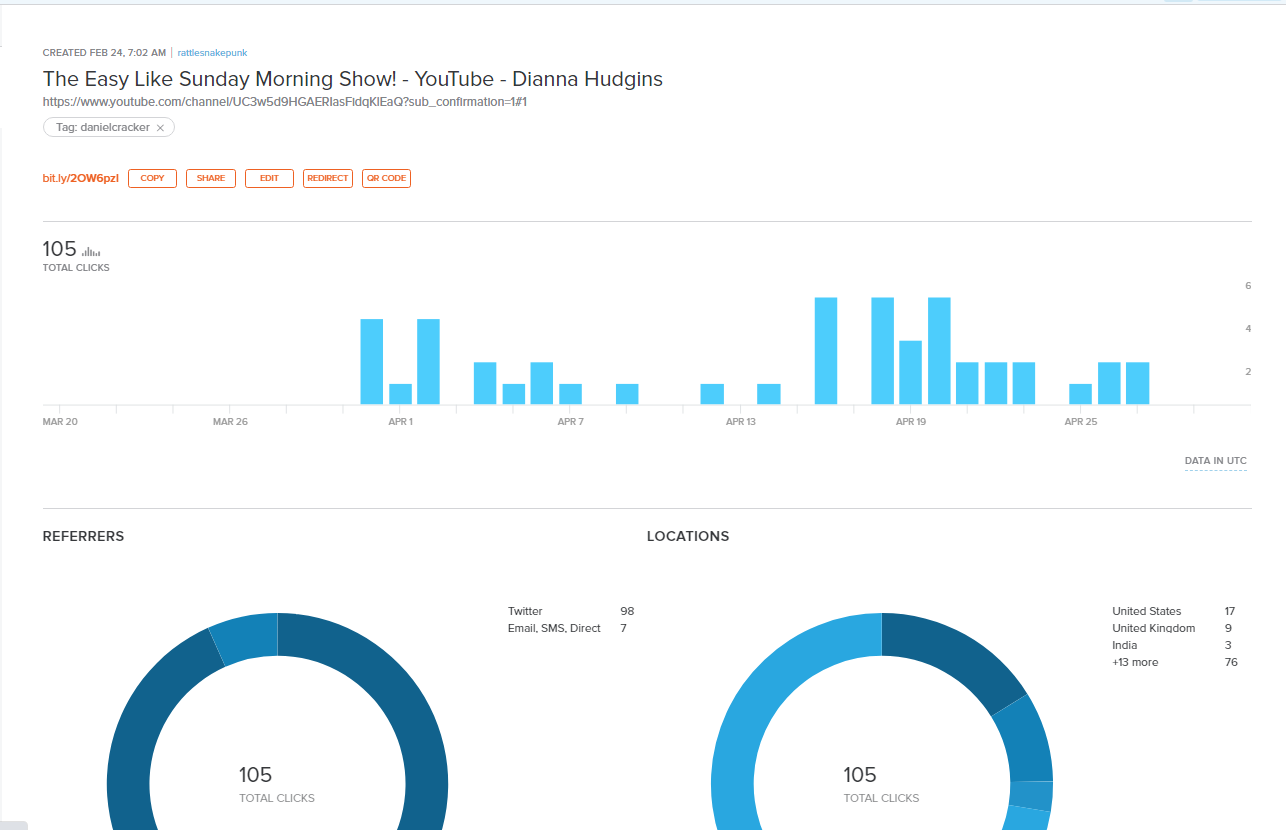Select the bar above the APR 1 label

point(400,394)
